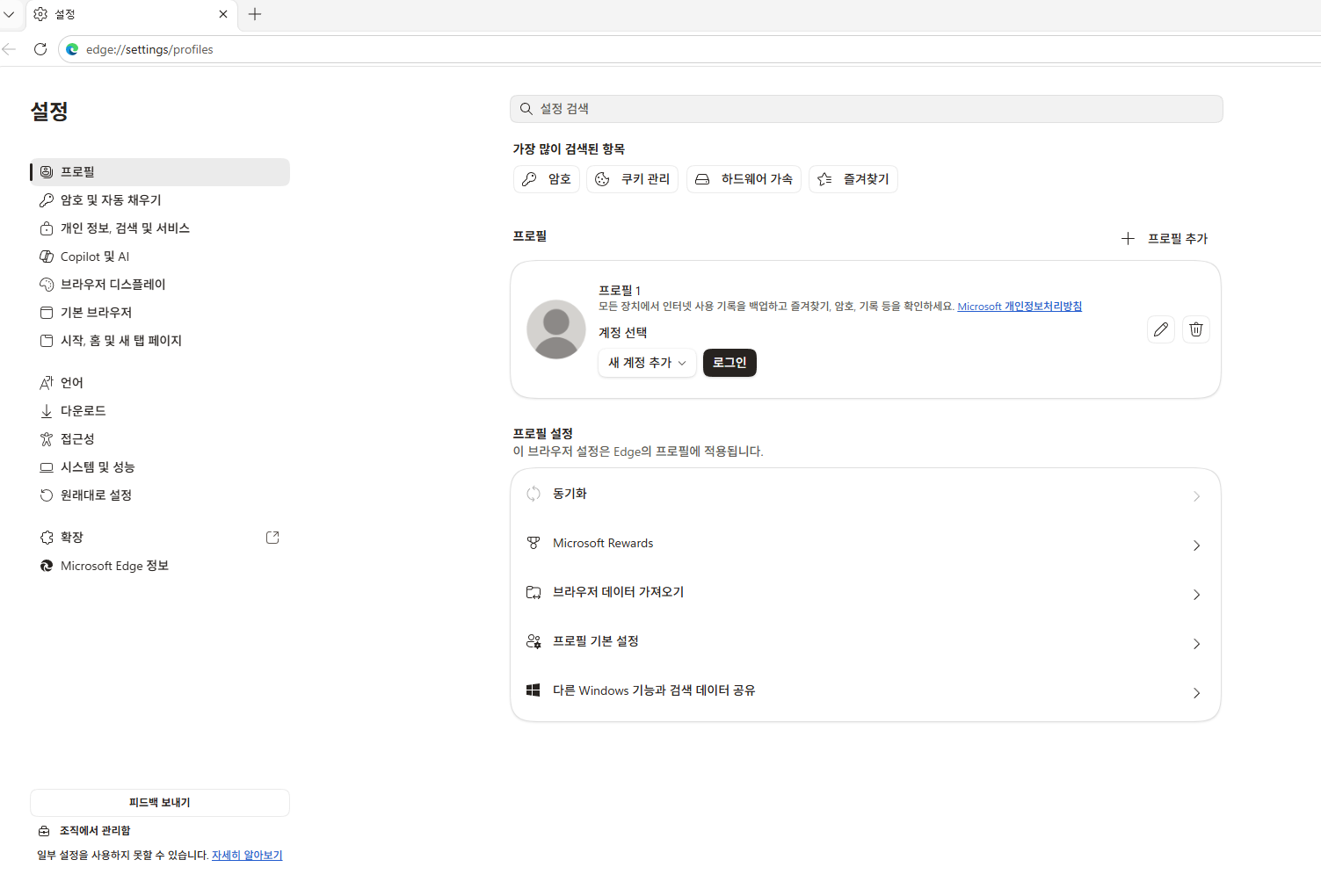1321x896 pixels.
Task: Click the 프로필 추가 button
Action: point(1165,239)
